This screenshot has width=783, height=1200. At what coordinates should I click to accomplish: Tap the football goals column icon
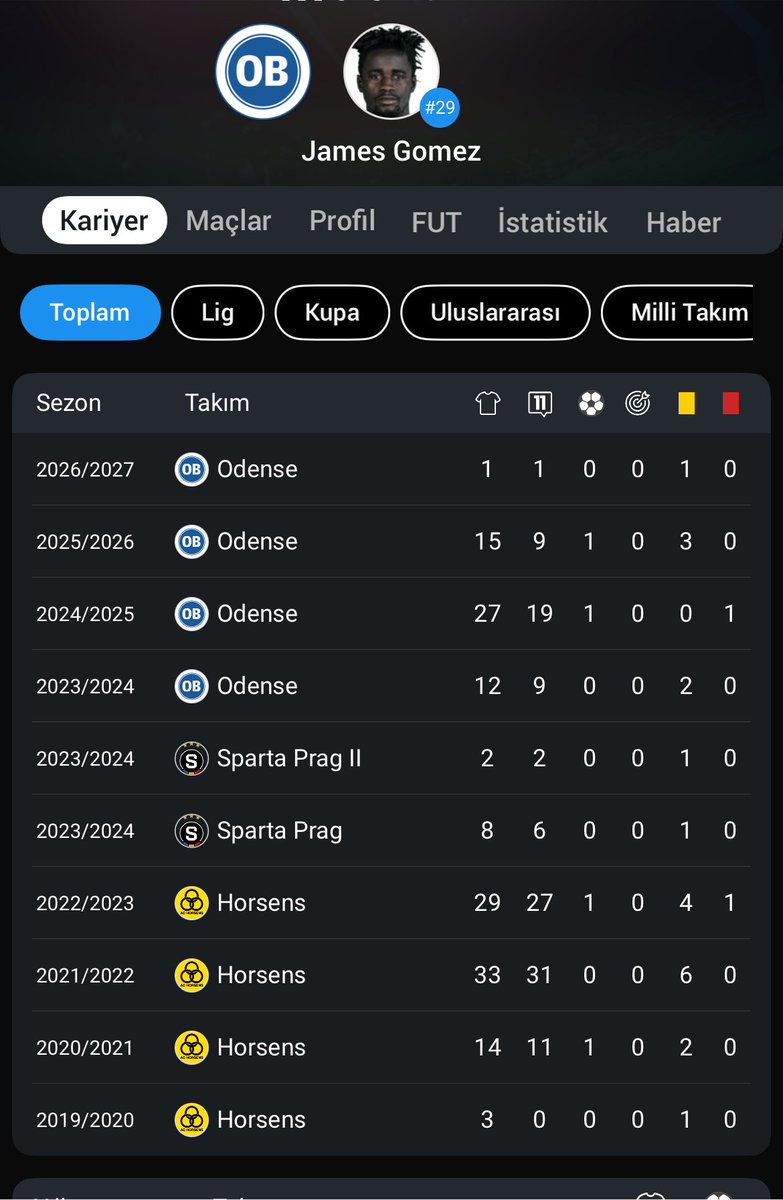point(591,403)
